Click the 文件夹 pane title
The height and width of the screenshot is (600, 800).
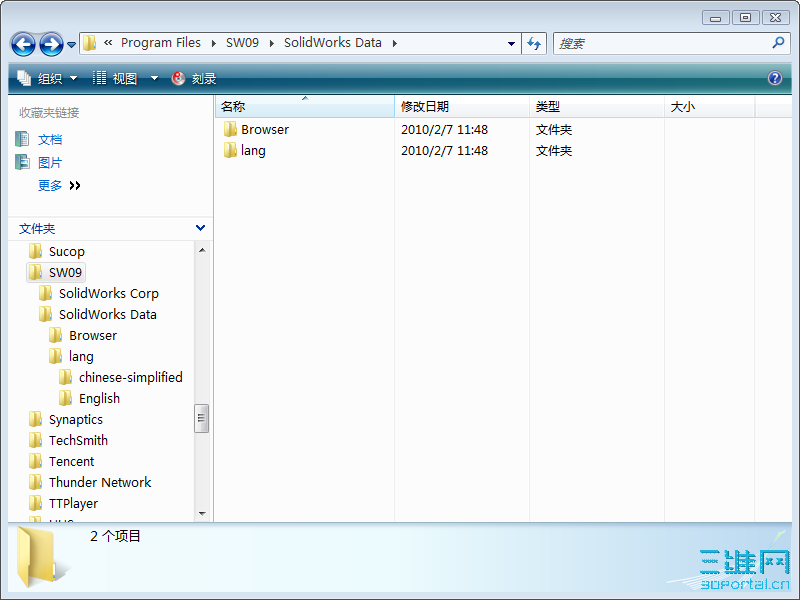coord(37,229)
